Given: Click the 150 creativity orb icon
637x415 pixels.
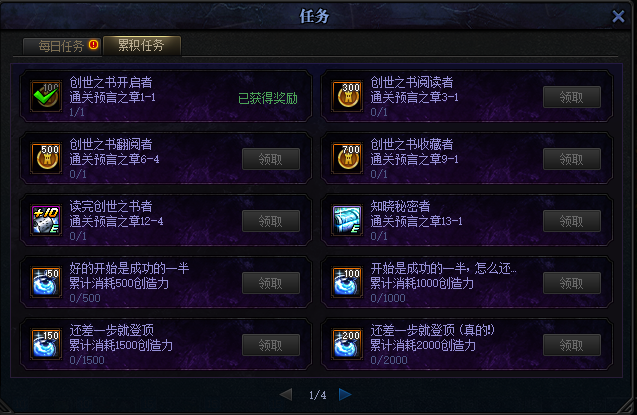Looking at the screenshot, I should [x=46, y=344].
